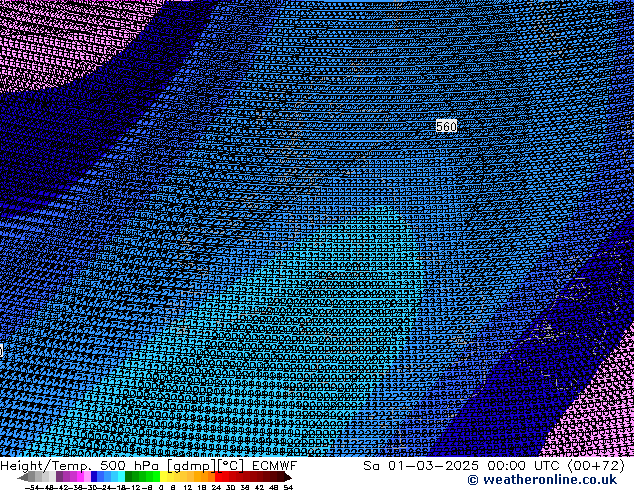Image resolution: width=634 pixels, height=490 pixels.
Task: Click the '[°C]' unit label
Action: 231,466
